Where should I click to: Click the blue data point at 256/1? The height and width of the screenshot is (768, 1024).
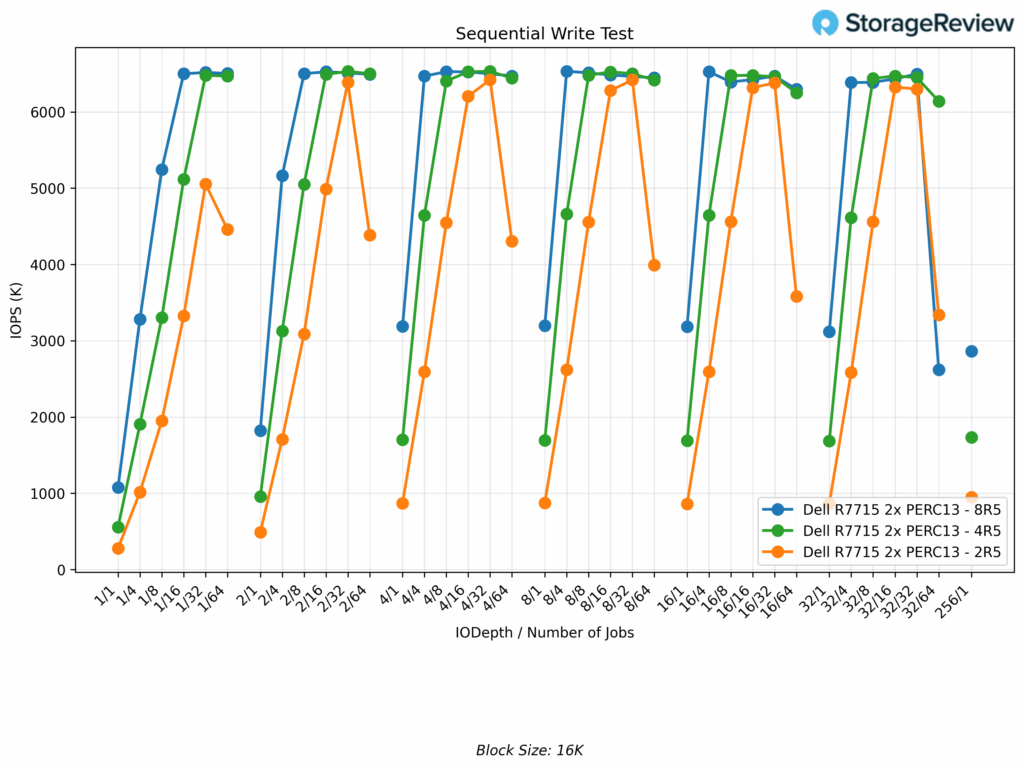pos(971,351)
